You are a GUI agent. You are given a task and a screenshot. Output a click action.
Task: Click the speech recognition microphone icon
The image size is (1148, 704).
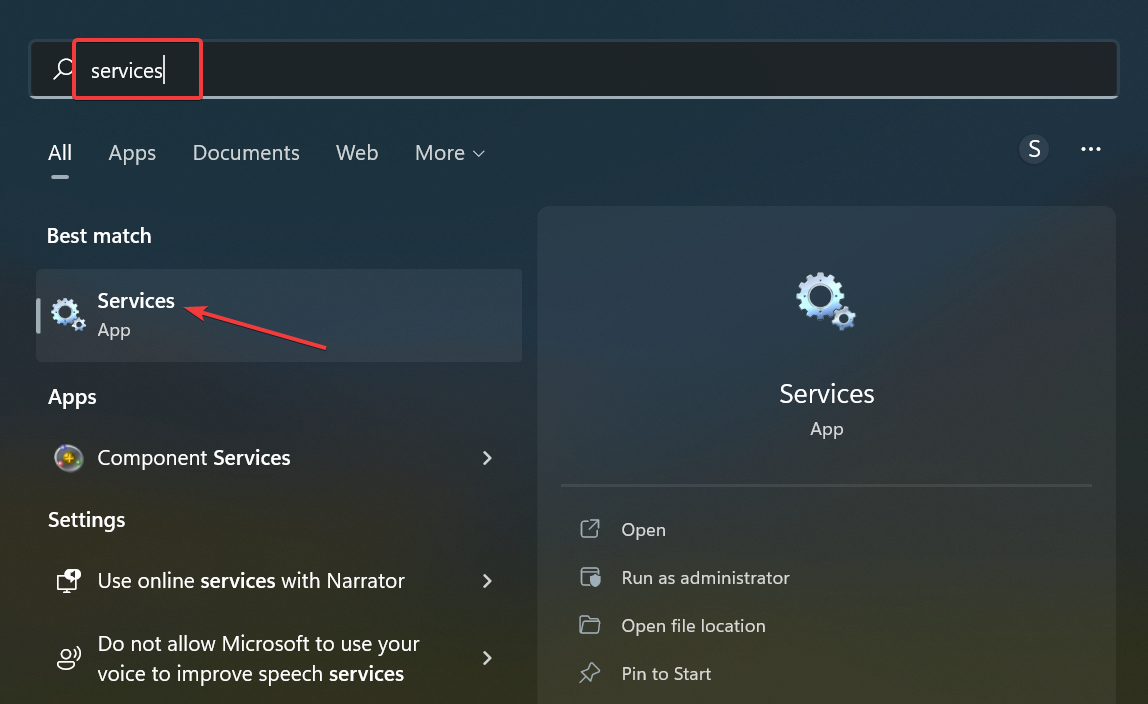(x=67, y=658)
